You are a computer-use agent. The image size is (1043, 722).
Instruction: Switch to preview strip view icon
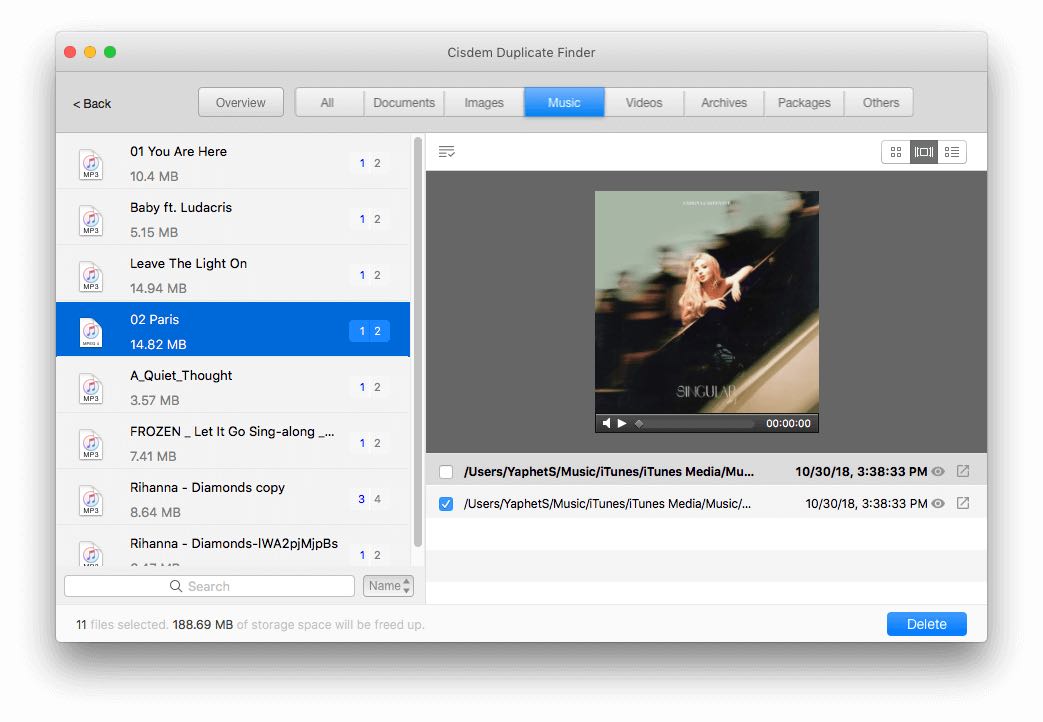click(x=923, y=152)
